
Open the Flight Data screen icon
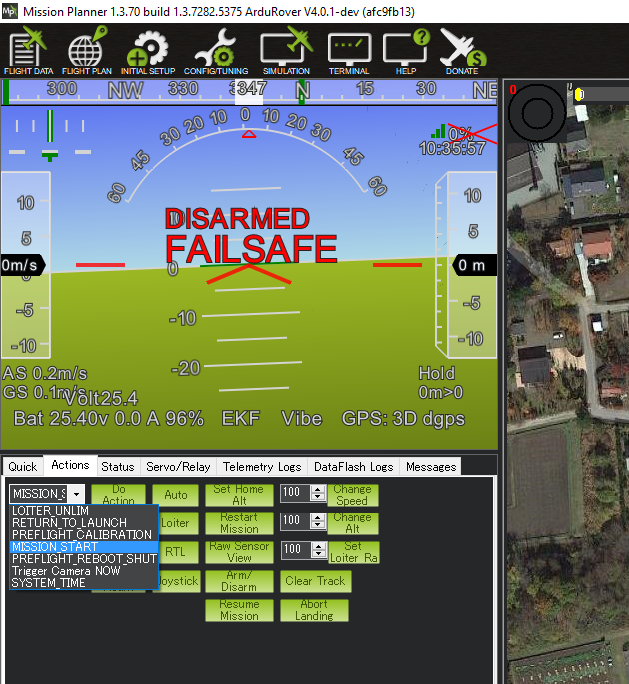(28, 52)
